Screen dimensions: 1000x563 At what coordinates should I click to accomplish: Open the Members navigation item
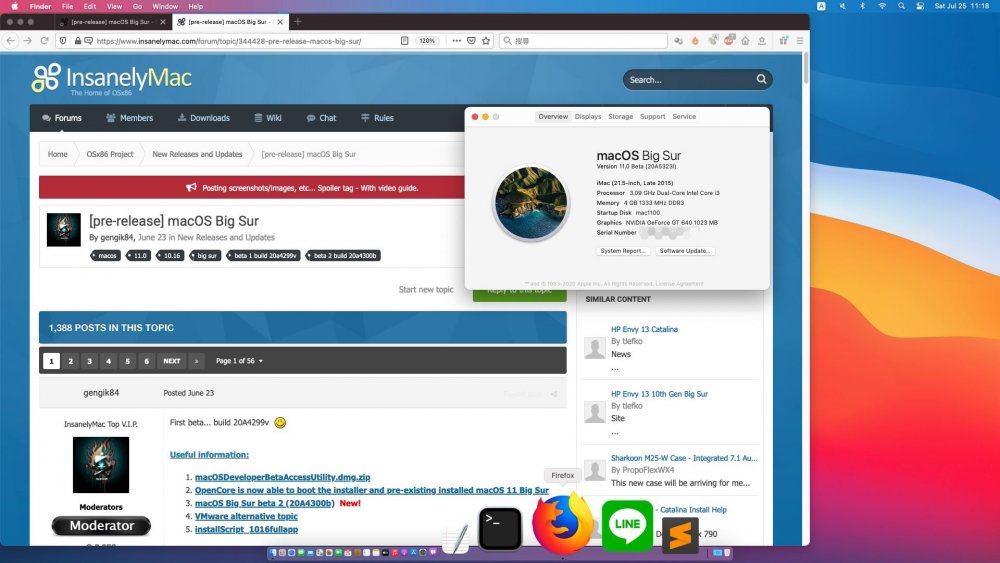click(x=129, y=118)
